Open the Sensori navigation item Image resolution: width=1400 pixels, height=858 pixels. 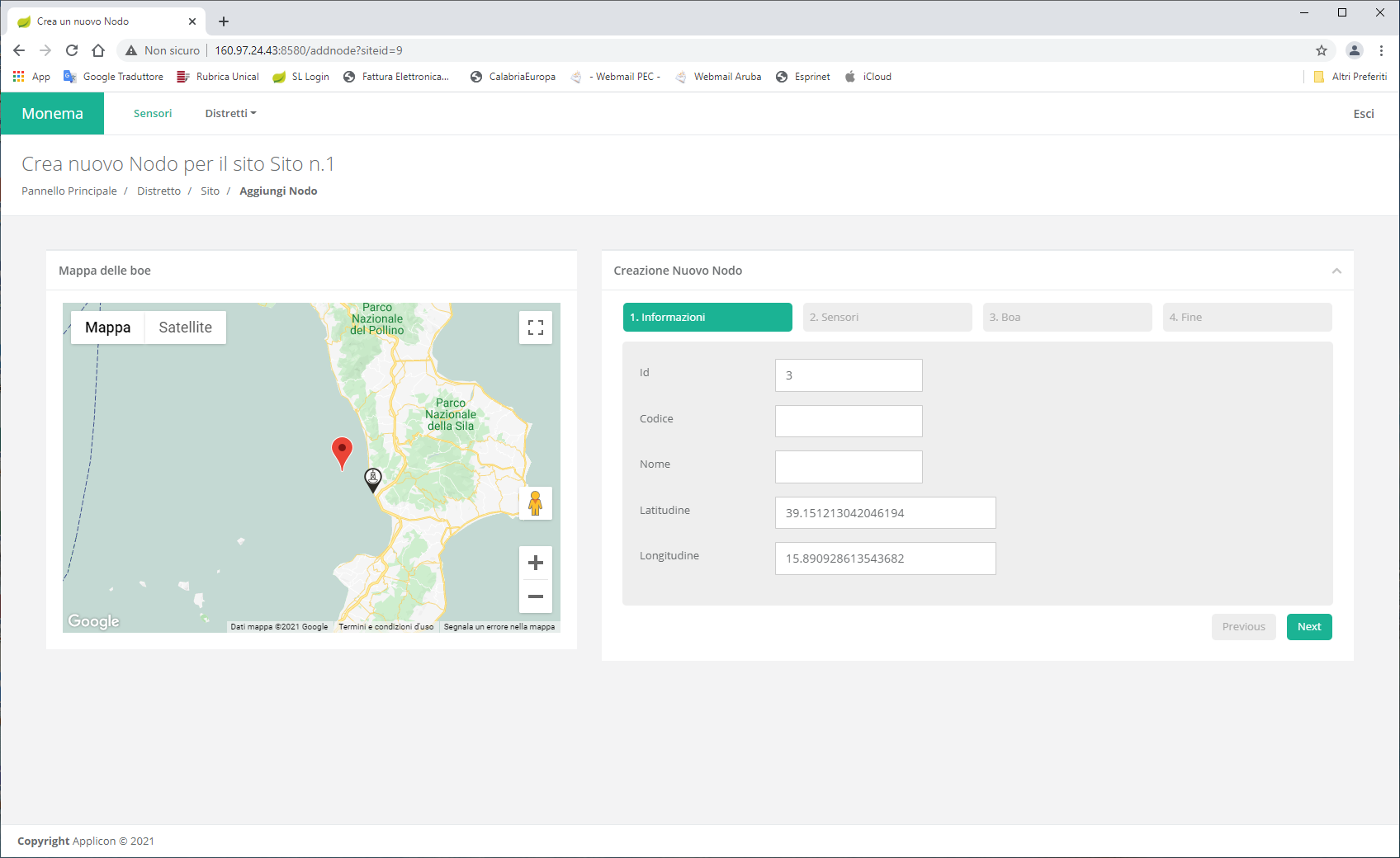153,113
